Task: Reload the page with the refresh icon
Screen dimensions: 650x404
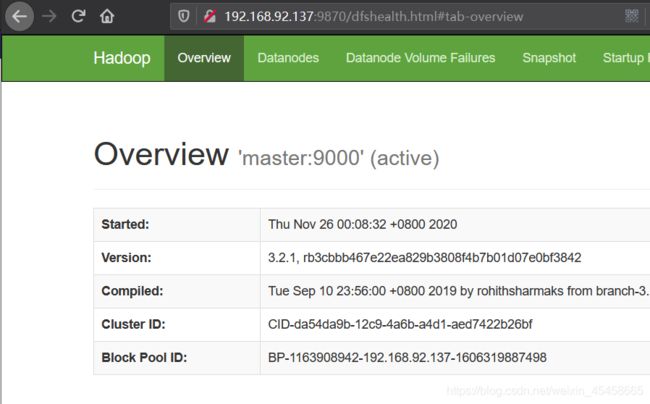Action: coord(78,17)
